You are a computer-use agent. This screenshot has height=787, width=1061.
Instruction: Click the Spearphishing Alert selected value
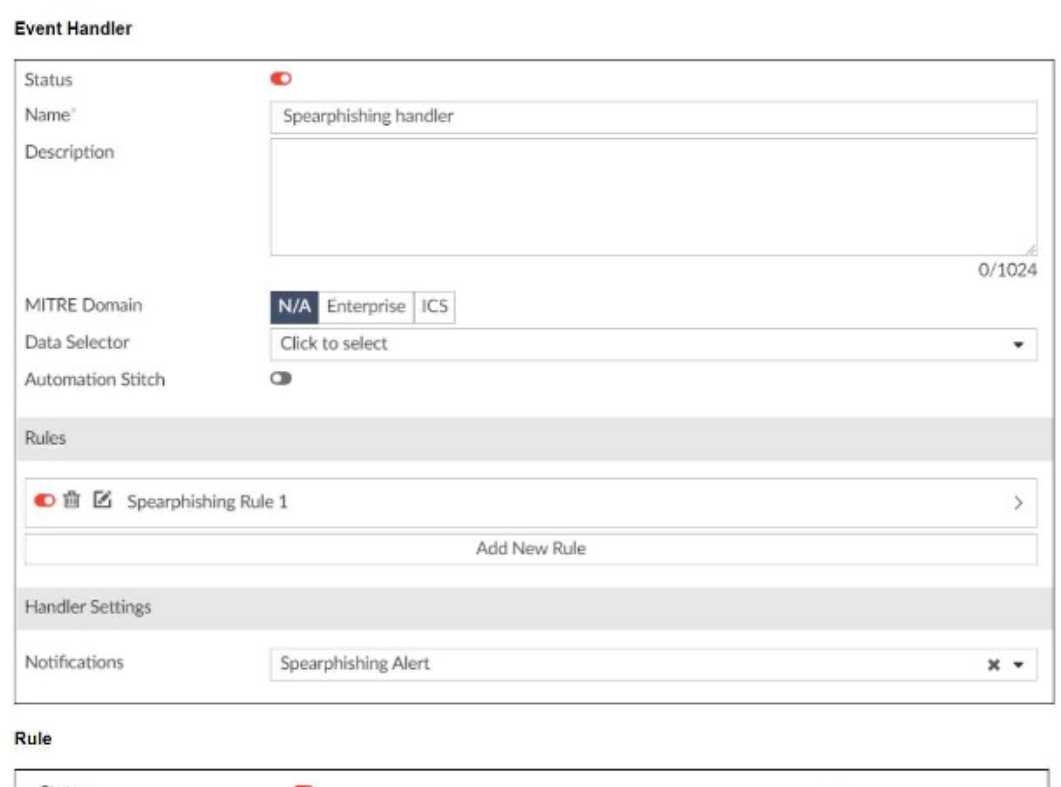click(355, 664)
